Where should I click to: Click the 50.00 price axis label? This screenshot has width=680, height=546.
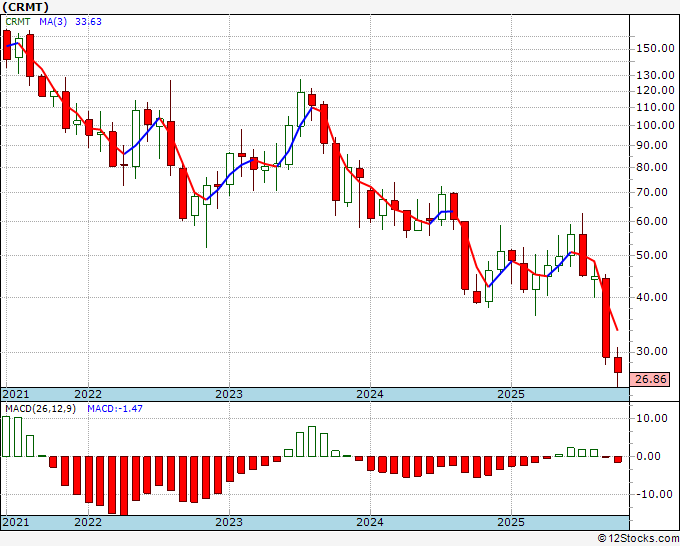click(x=652, y=255)
